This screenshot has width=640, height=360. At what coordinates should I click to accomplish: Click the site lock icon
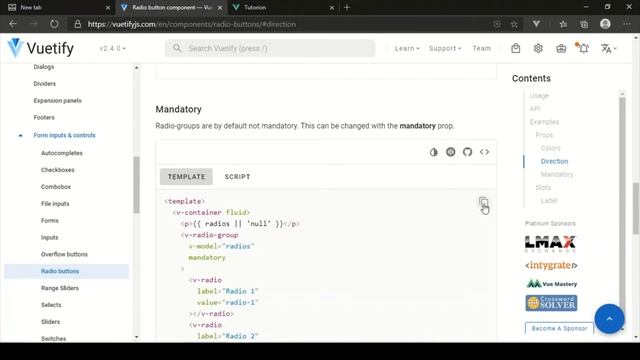(x=78, y=24)
